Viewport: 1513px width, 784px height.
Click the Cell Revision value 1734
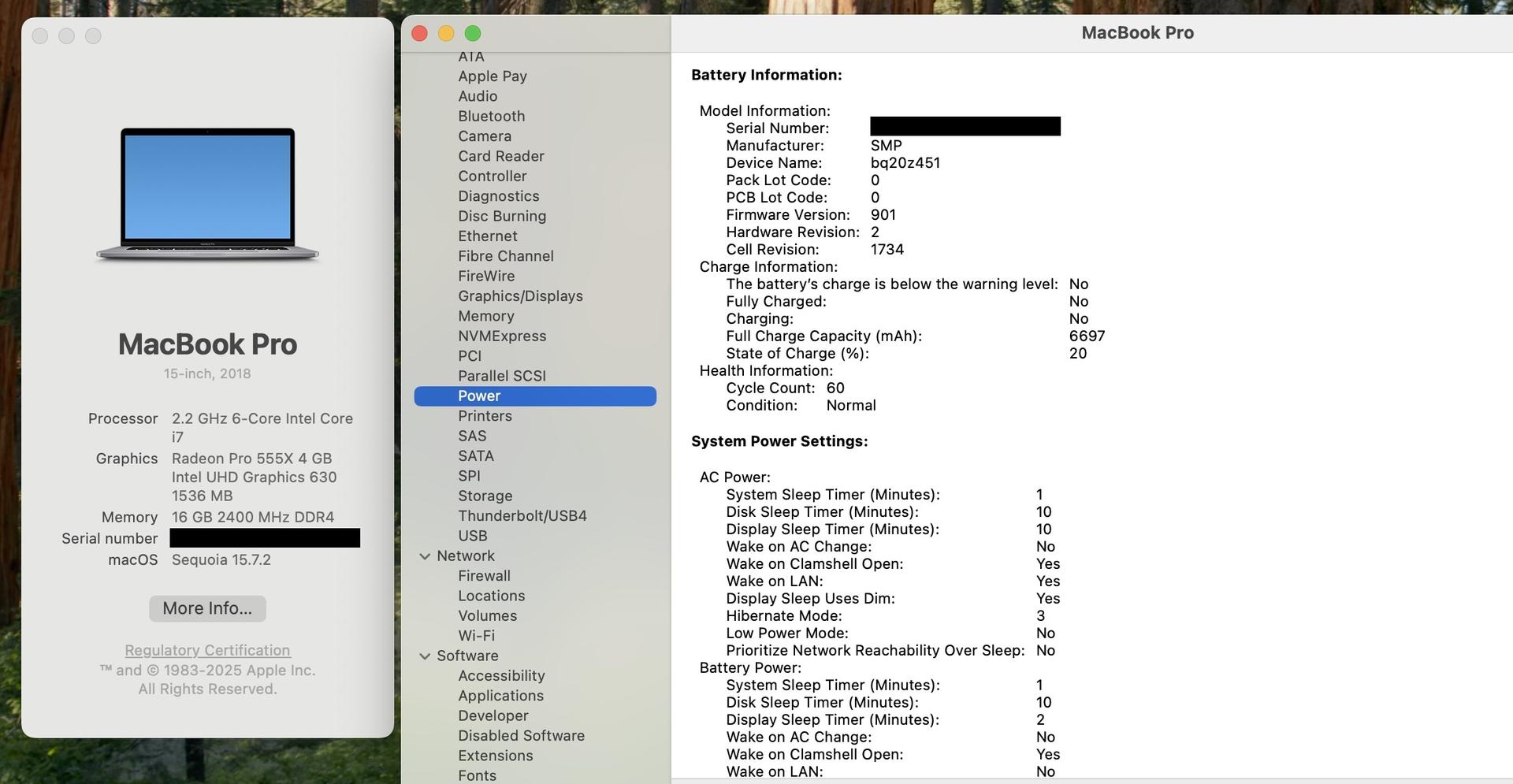tap(887, 250)
